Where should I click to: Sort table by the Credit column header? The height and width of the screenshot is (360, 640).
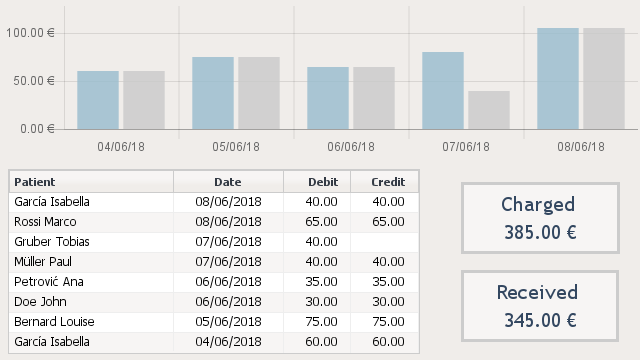[384, 182]
